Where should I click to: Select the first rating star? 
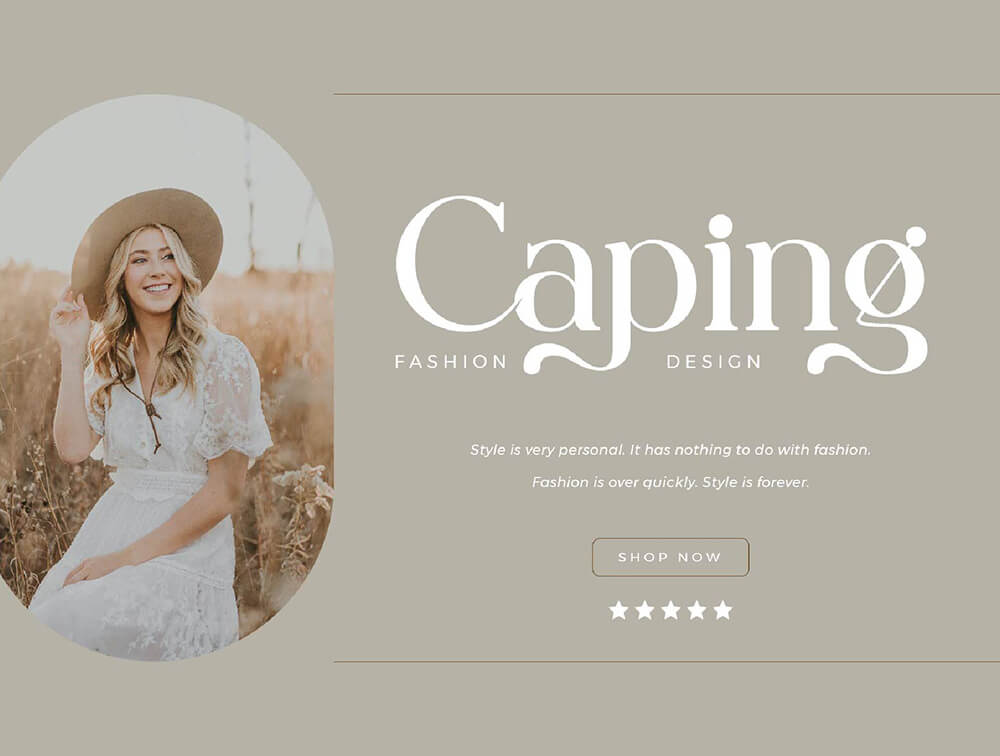click(x=619, y=610)
